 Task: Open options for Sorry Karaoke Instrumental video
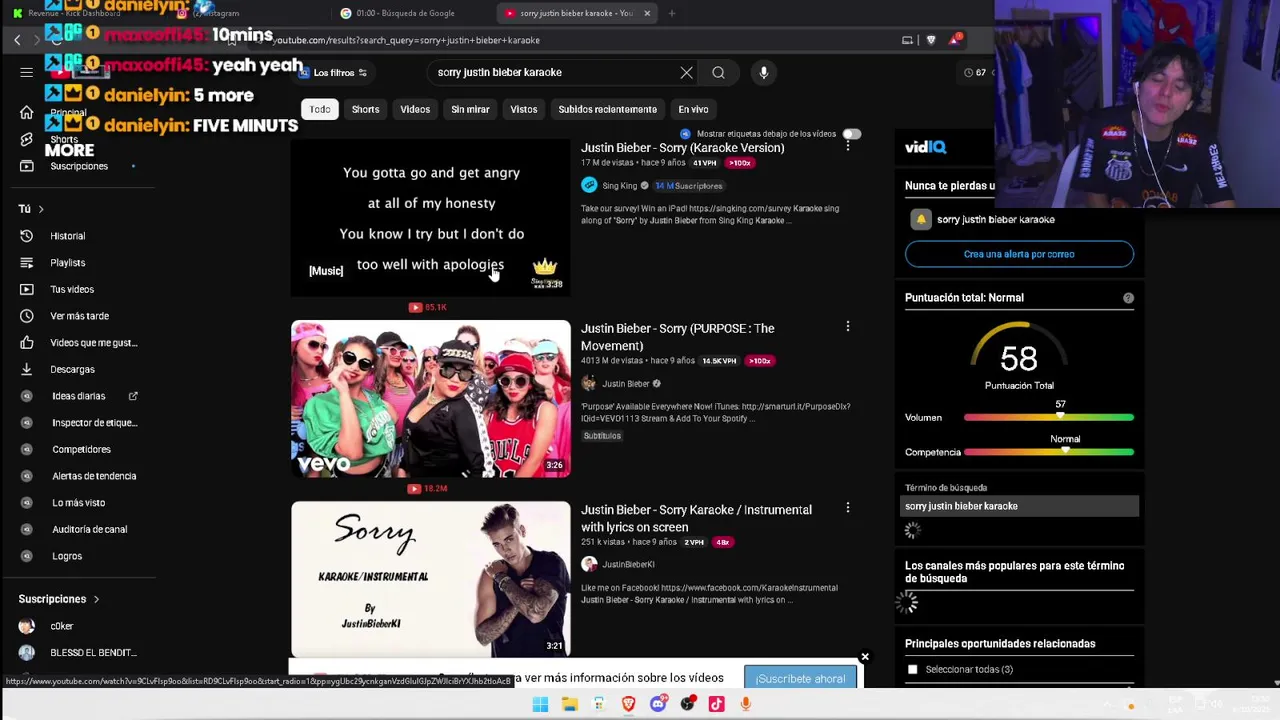(x=848, y=508)
